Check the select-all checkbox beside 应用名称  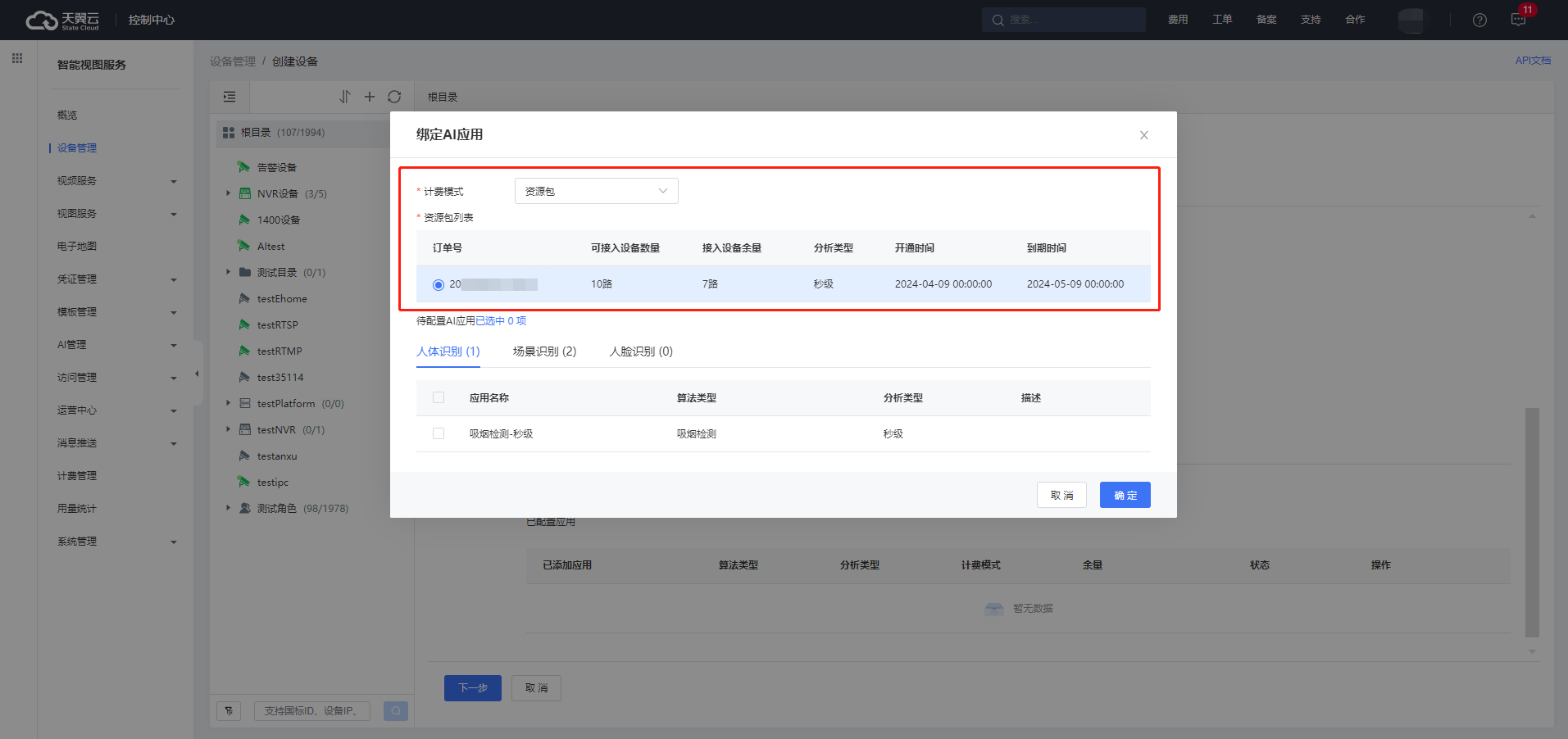[x=439, y=397]
